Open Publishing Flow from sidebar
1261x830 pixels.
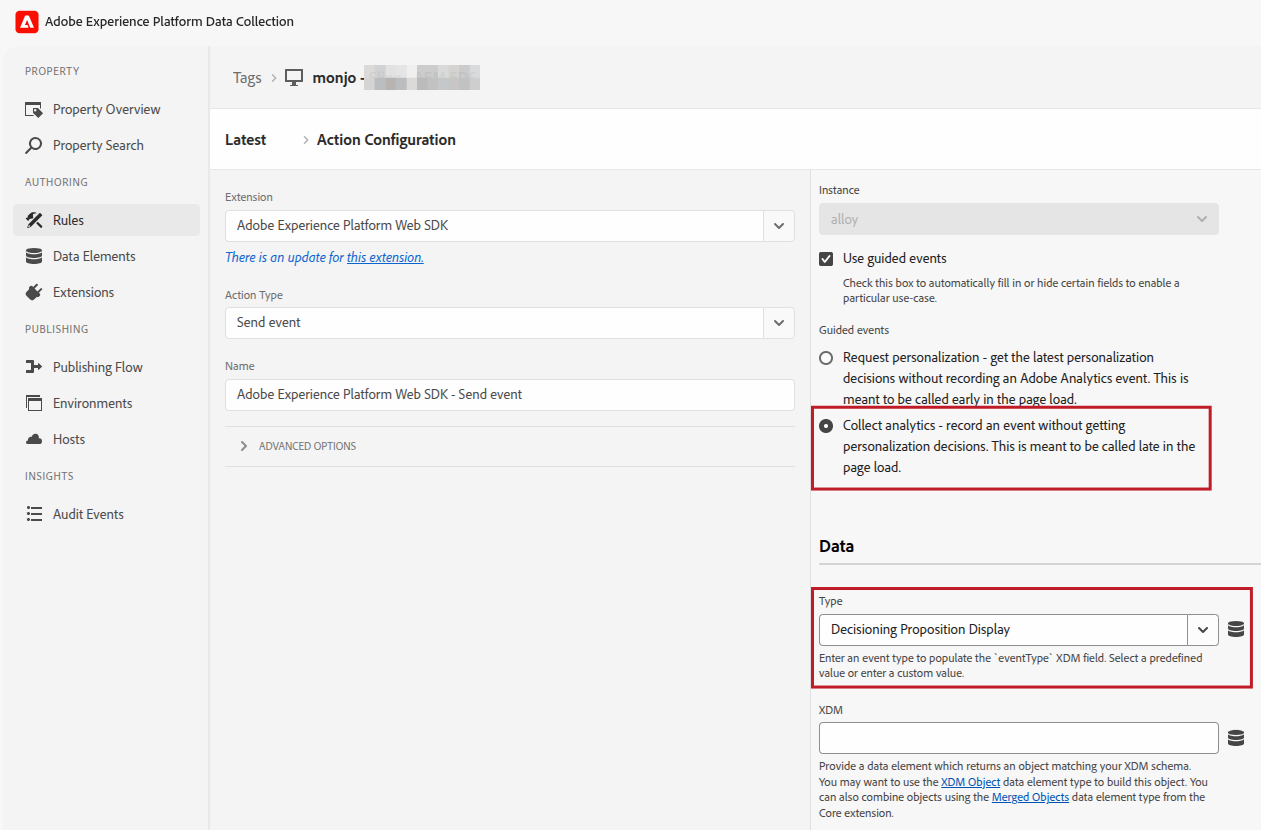click(x=97, y=367)
